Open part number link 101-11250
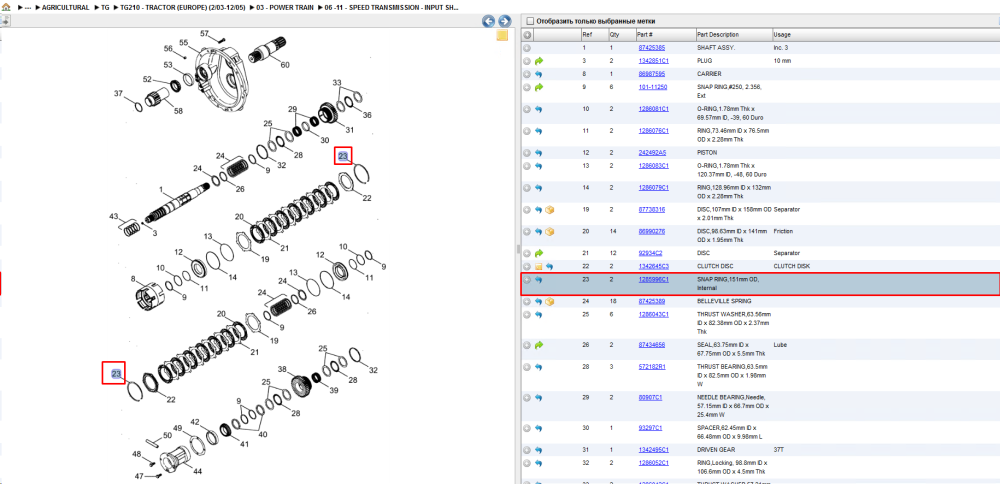This screenshot has width=1000, height=484. 653,87
